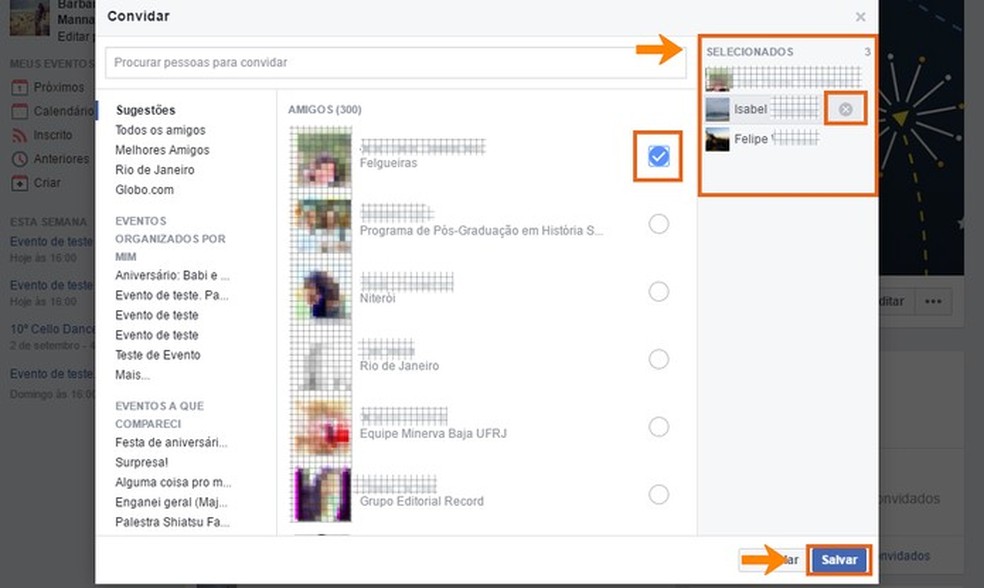Select the friend from Rio de Janeiro
This screenshot has width=984, height=588.
658,359
